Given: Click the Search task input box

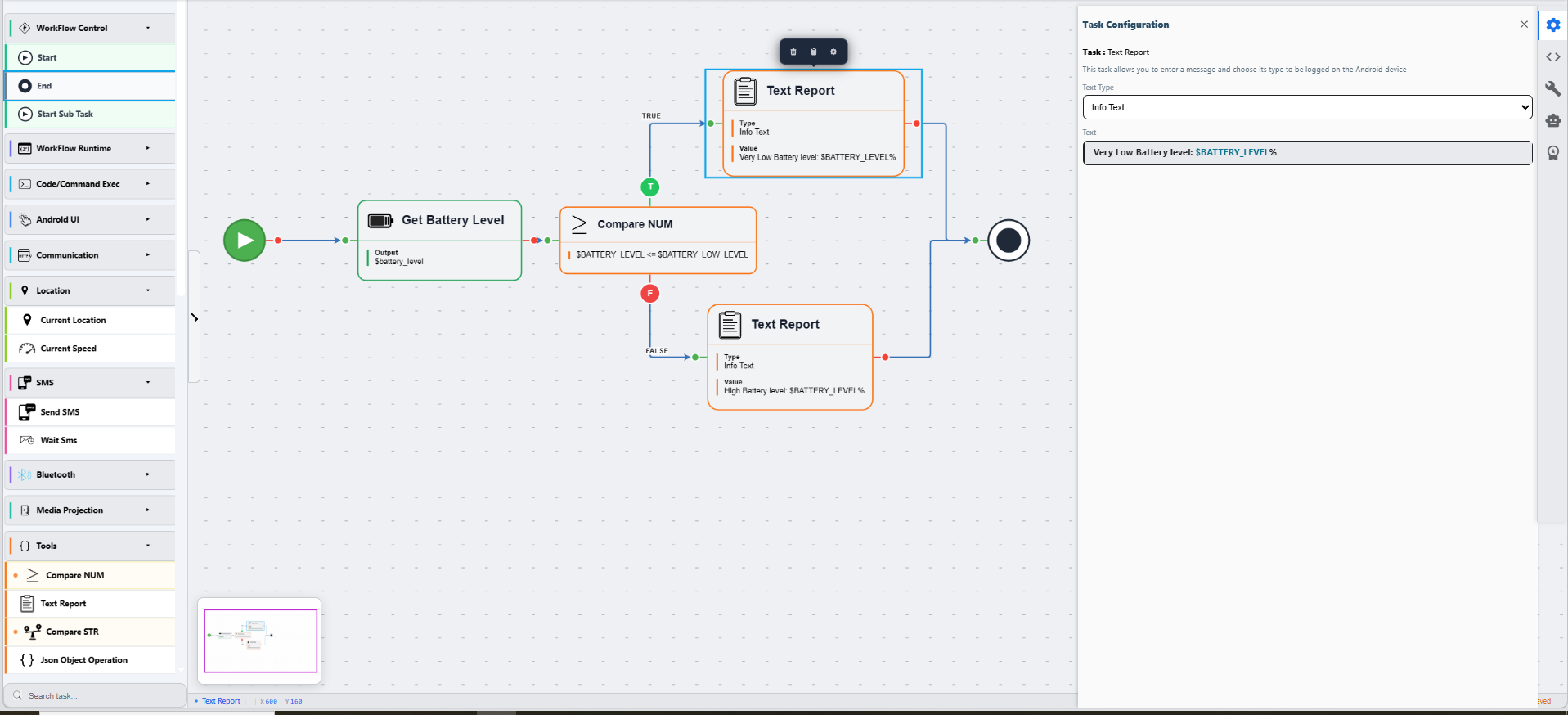Looking at the screenshot, I should pyautogui.click(x=95, y=695).
